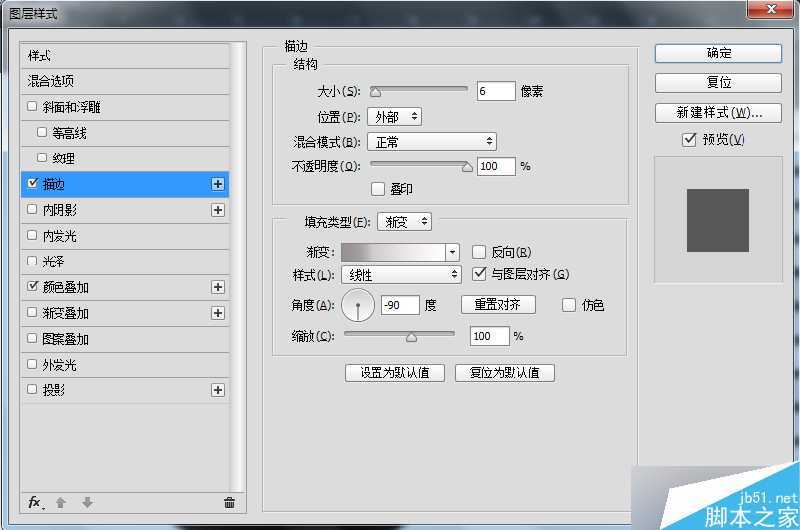The image size is (800, 530).
Task: Open the 混合模式 dropdown showing 正常
Action: 431,142
